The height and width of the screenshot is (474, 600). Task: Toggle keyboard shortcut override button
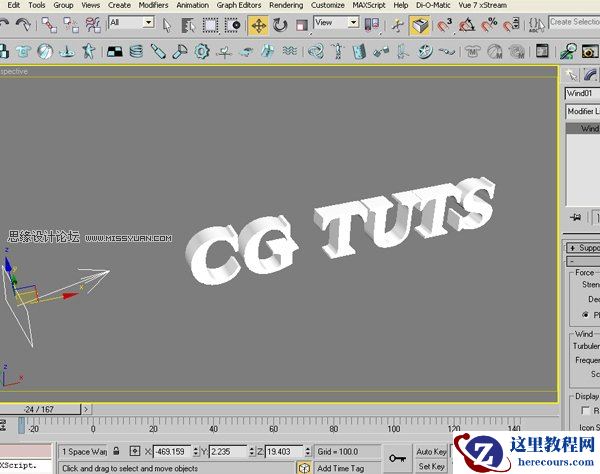point(419,26)
